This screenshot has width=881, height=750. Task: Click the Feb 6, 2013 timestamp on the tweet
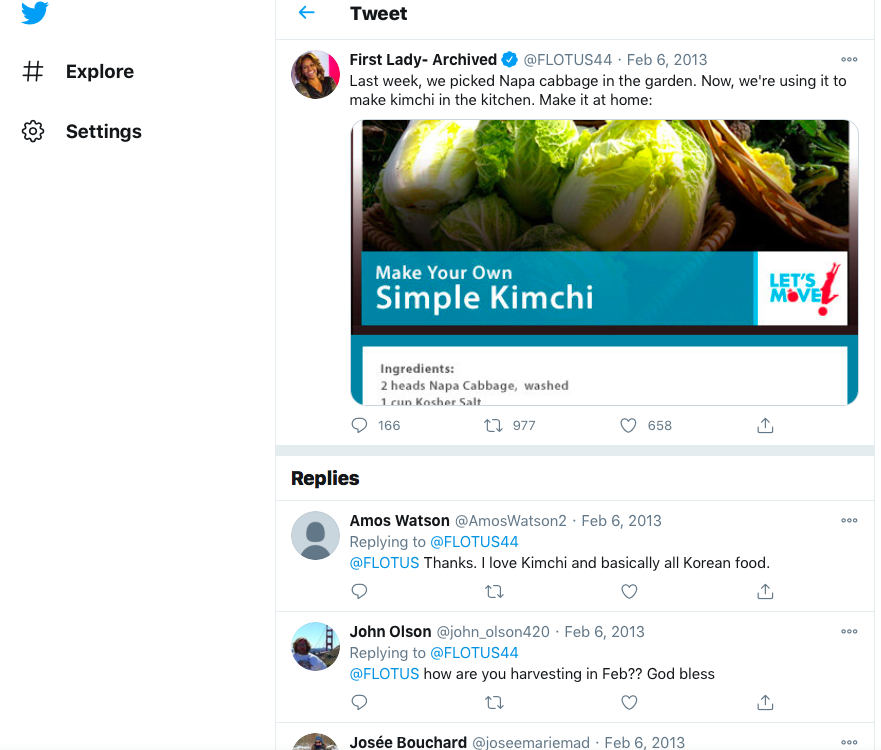tap(666, 59)
